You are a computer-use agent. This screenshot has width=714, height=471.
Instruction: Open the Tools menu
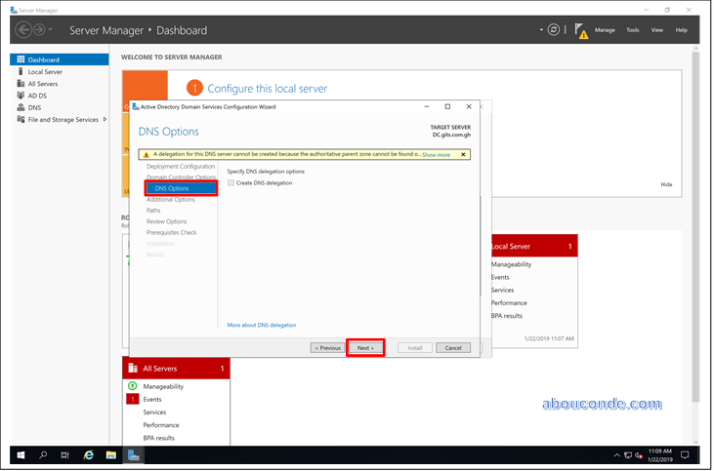point(632,30)
